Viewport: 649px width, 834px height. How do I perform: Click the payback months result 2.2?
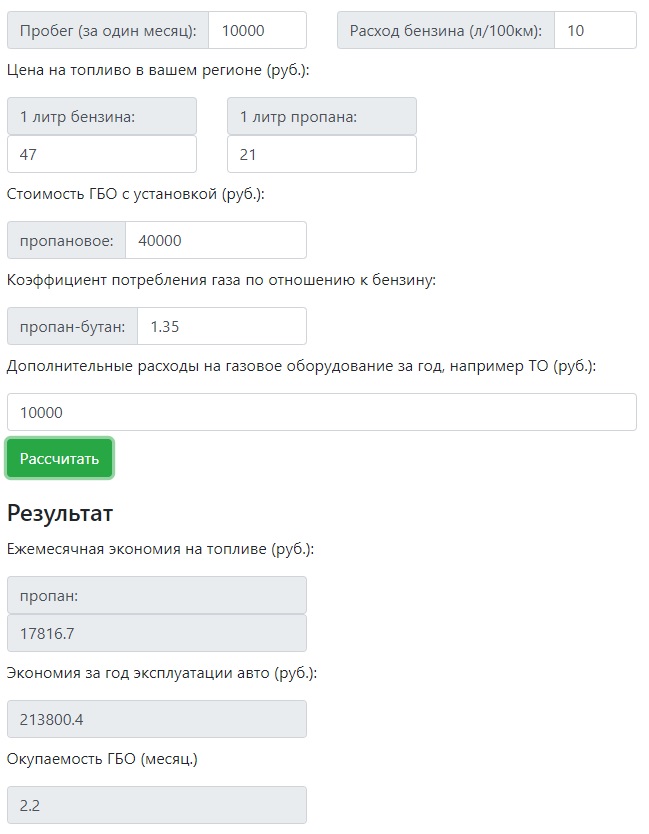tap(157, 805)
